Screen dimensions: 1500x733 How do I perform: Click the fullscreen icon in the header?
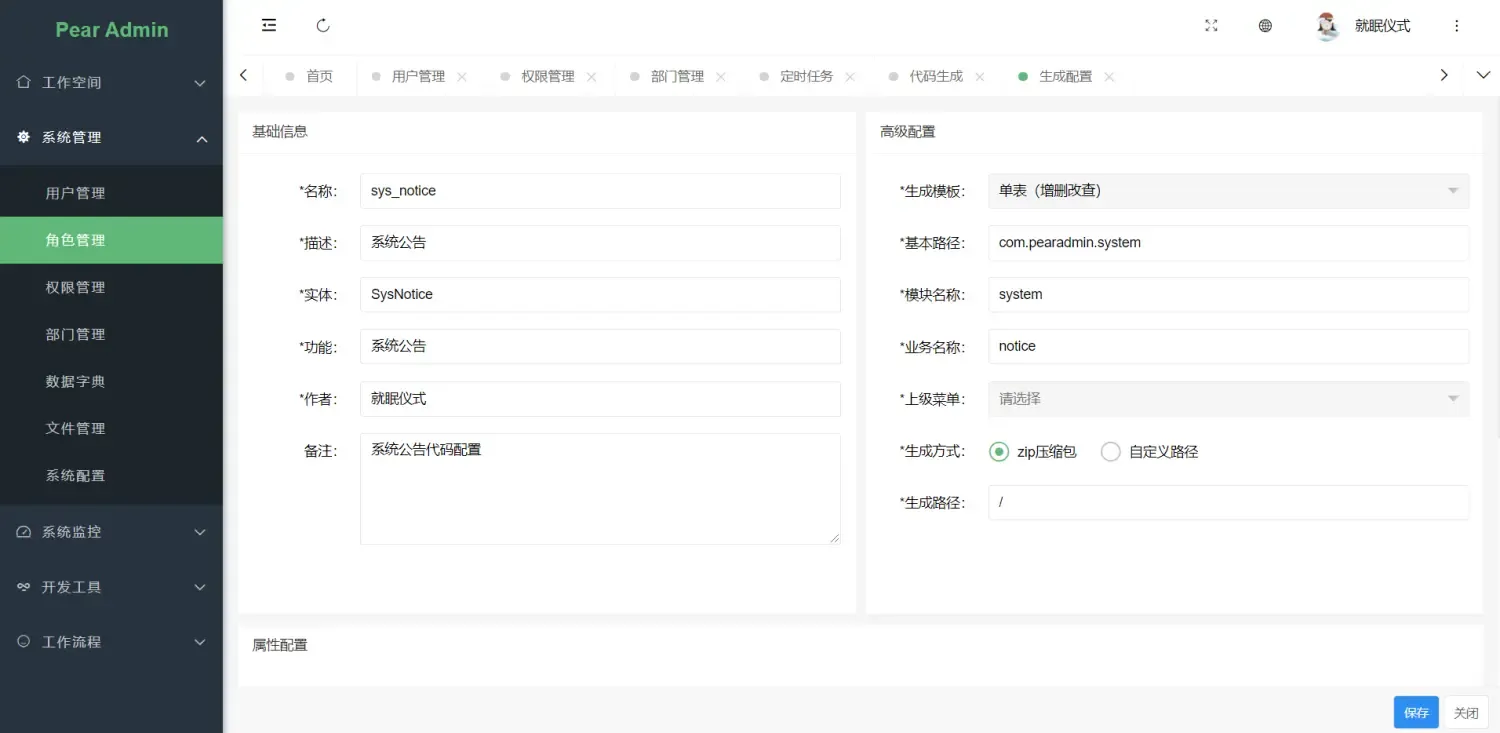tap(1211, 25)
